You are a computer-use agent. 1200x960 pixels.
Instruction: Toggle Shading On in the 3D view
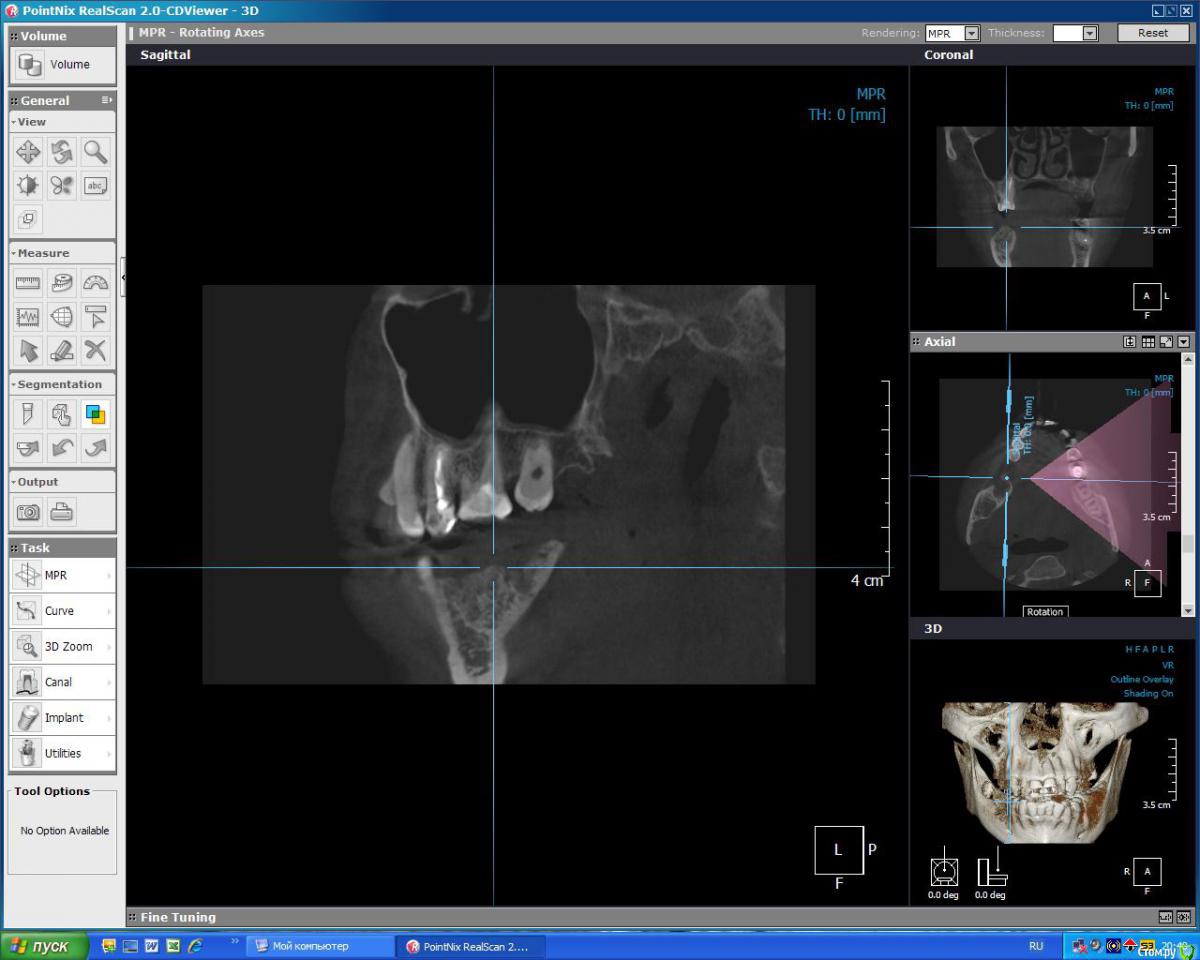1147,693
